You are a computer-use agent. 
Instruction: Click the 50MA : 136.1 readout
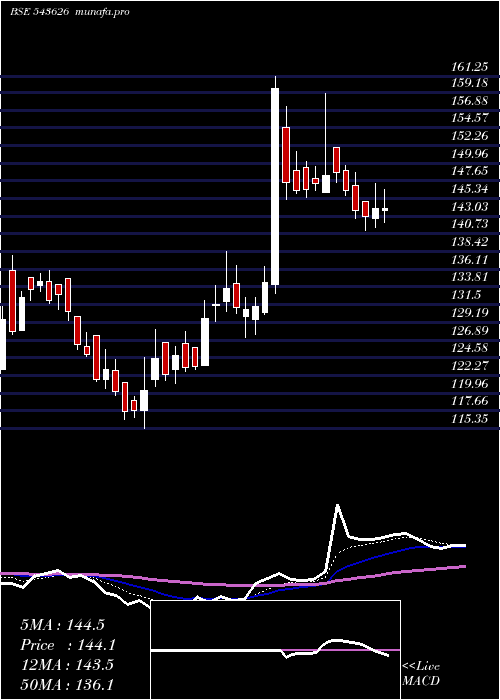[67, 684]
